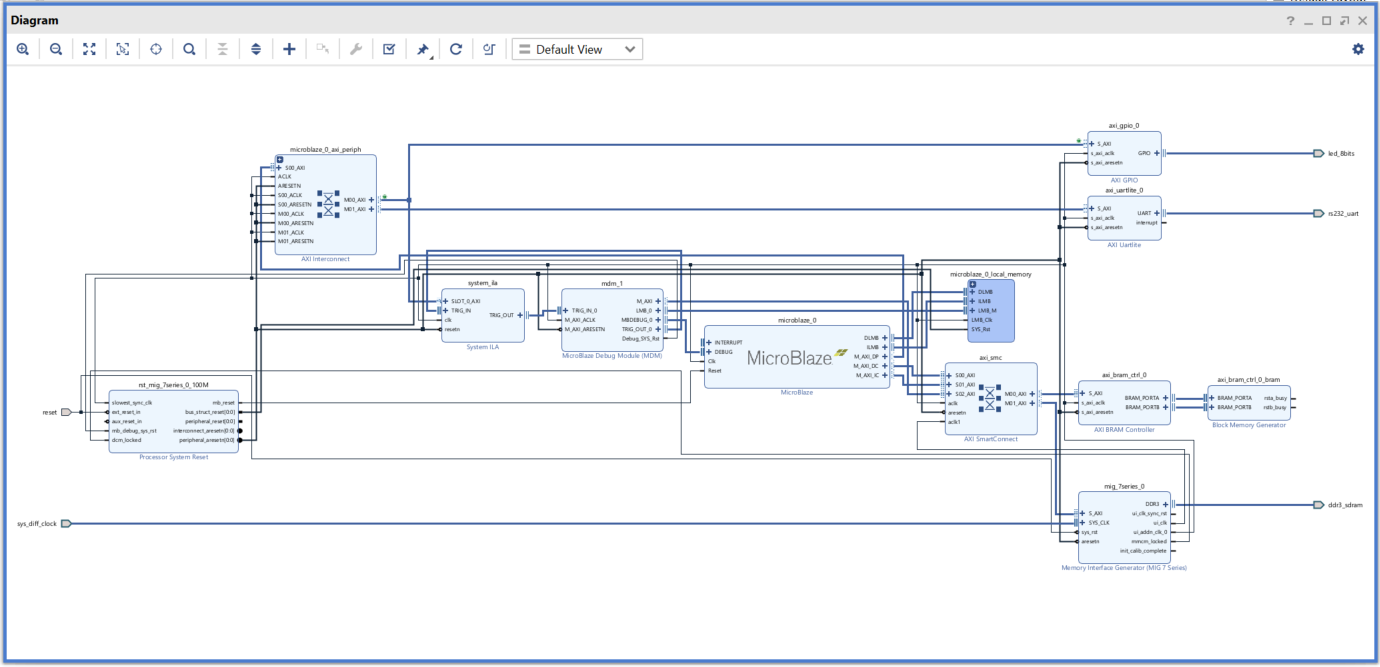Click the question mark help icon
1380x667 pixels.
click(x=1291, y=21)
